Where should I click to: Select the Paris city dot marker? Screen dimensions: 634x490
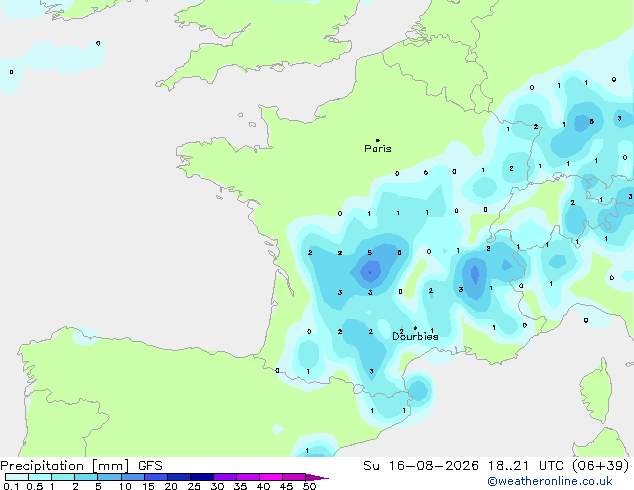tap(378, 140)
